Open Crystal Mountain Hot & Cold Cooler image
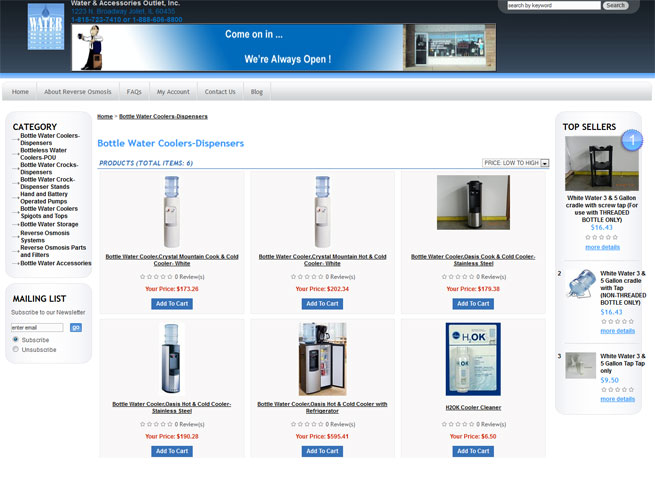This screenshot has height=490, width=655. (x=322, y=212)
